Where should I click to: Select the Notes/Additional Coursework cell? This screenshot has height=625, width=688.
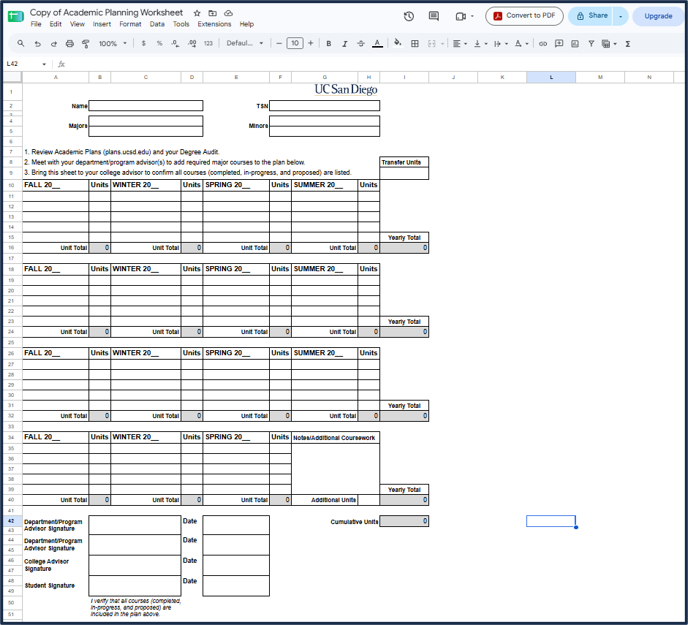click(336, 438)
